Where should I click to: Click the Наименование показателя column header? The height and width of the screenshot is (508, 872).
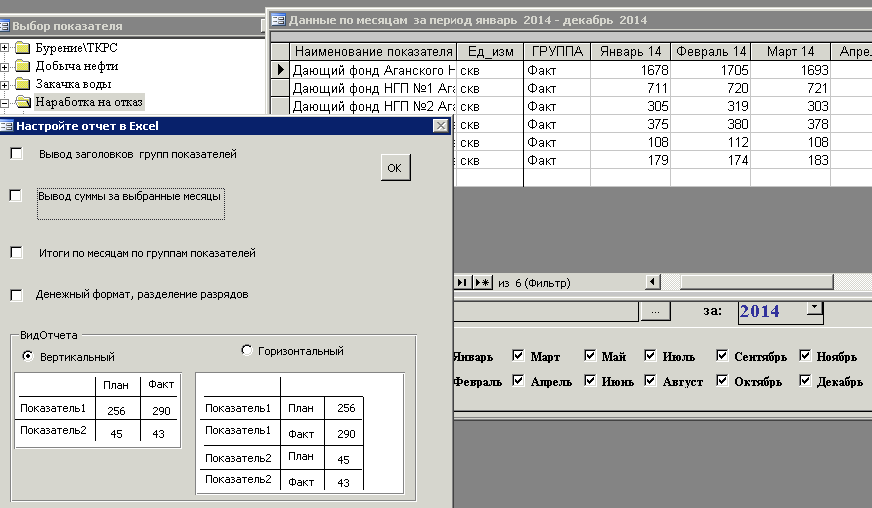(373, 52)
